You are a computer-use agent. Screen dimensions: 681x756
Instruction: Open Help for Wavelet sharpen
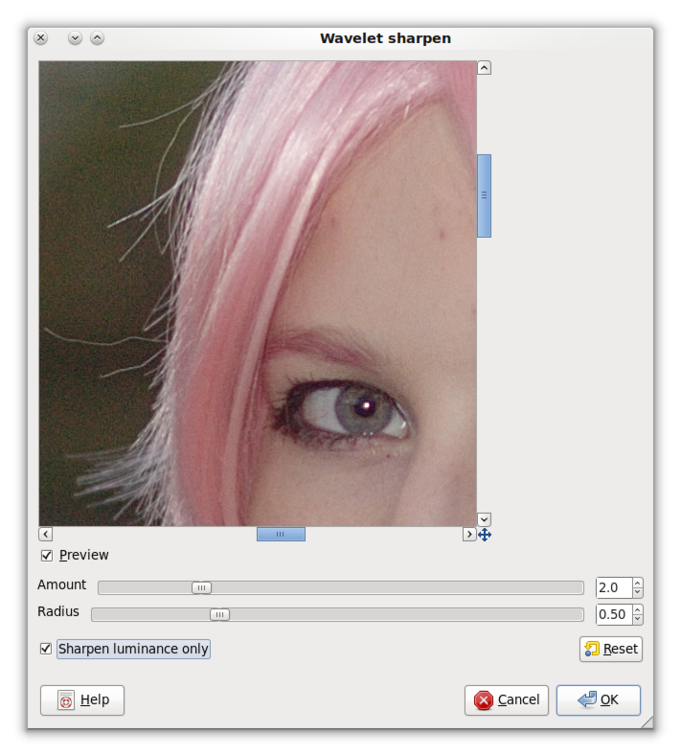click(82, 700)
